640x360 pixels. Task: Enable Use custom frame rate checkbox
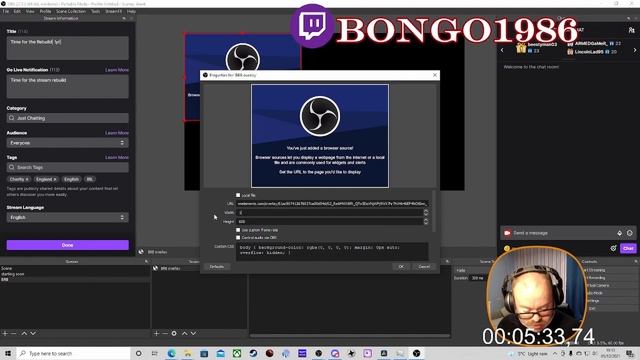pos(238,230)
